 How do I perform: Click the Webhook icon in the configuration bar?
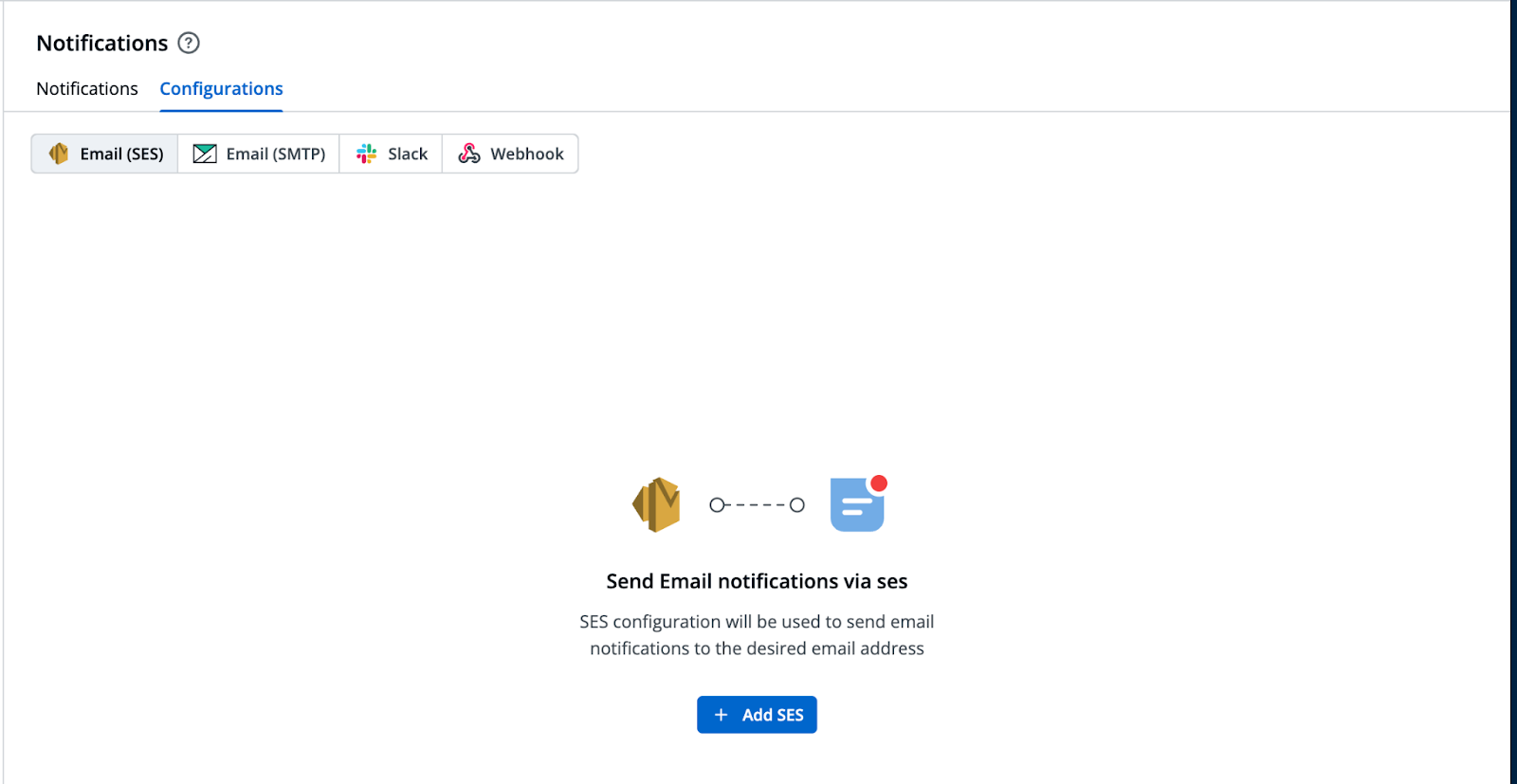point(468,153)
